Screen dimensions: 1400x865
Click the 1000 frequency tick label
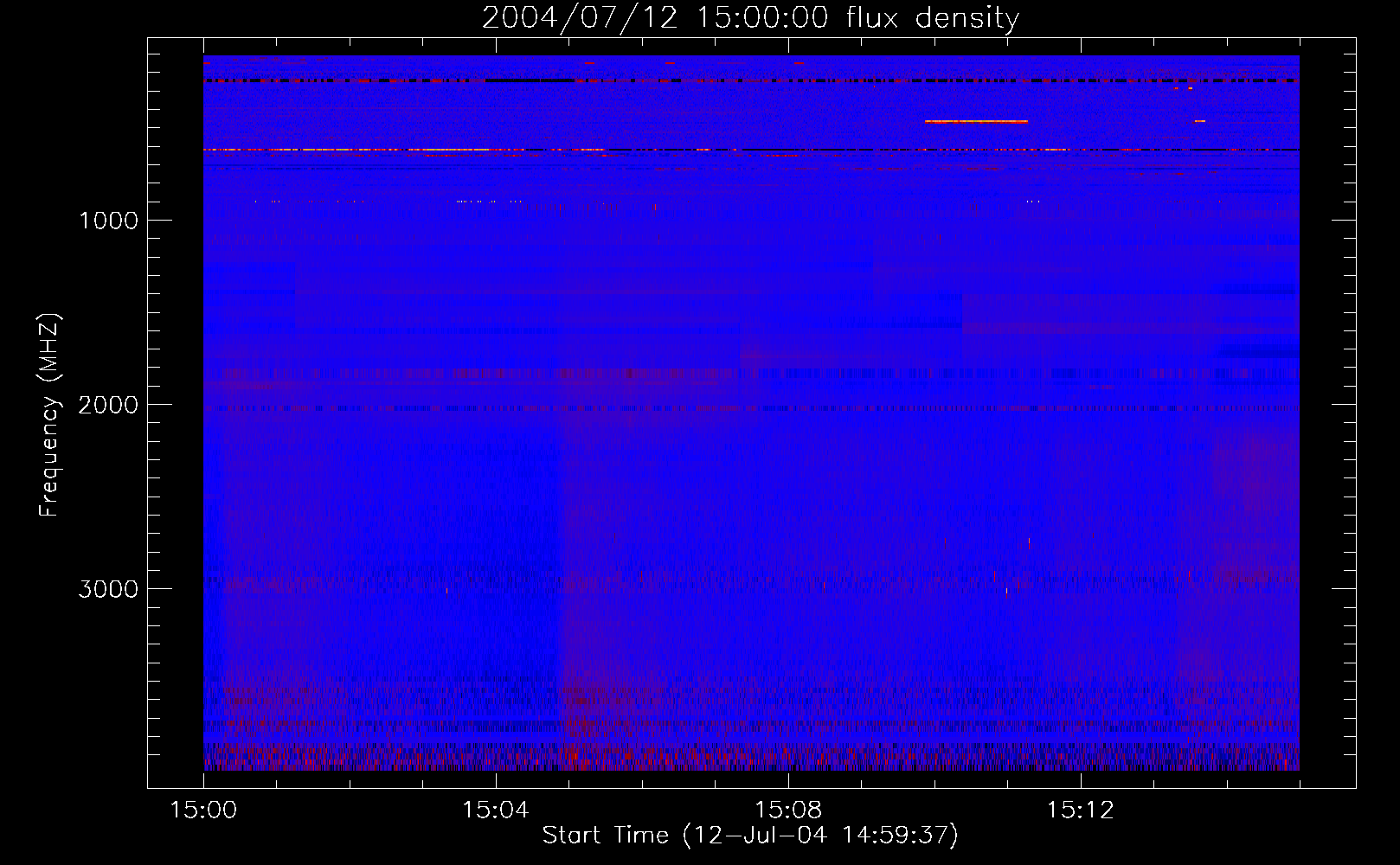108,221
